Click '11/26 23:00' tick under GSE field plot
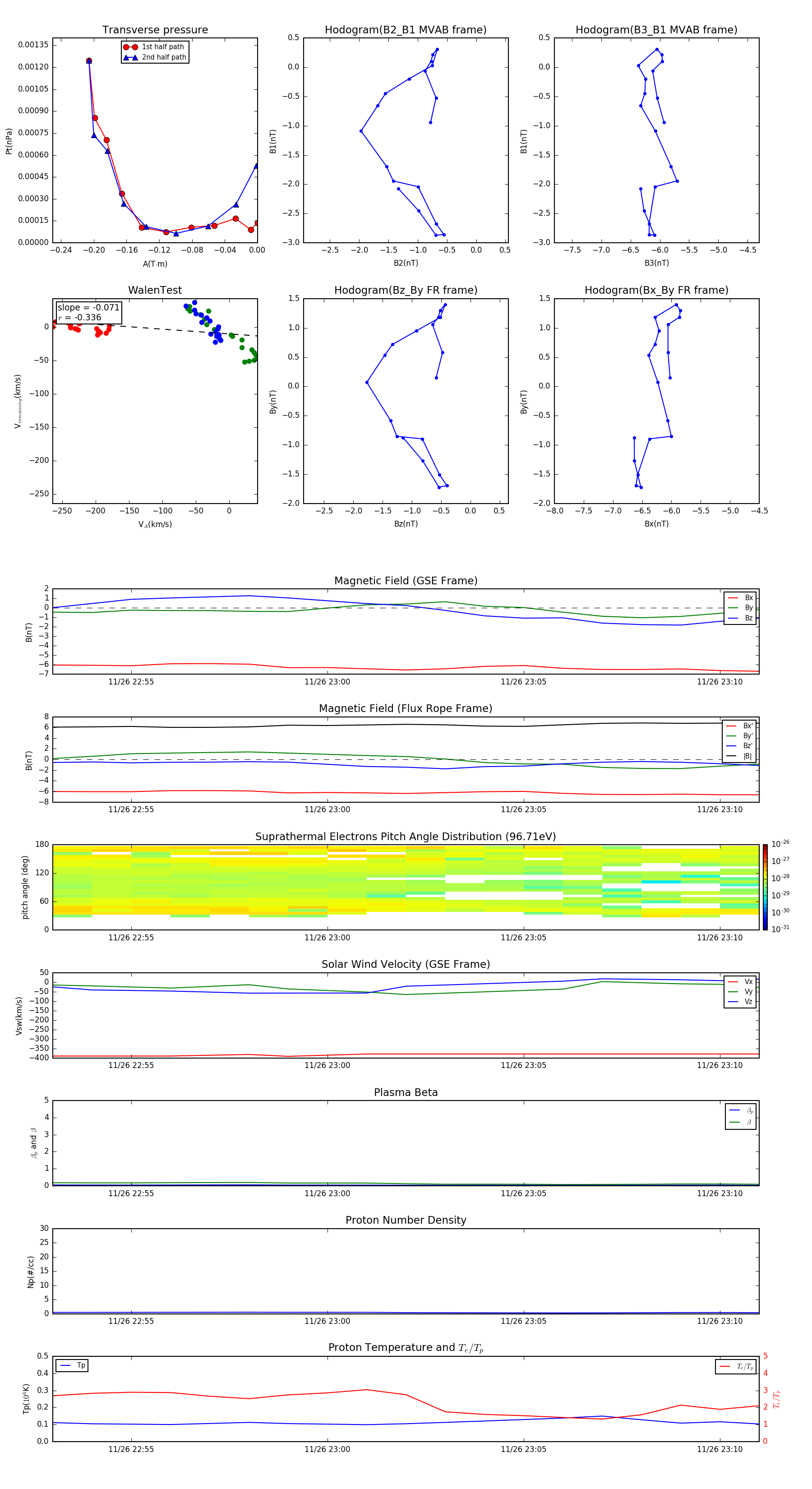 327,682
